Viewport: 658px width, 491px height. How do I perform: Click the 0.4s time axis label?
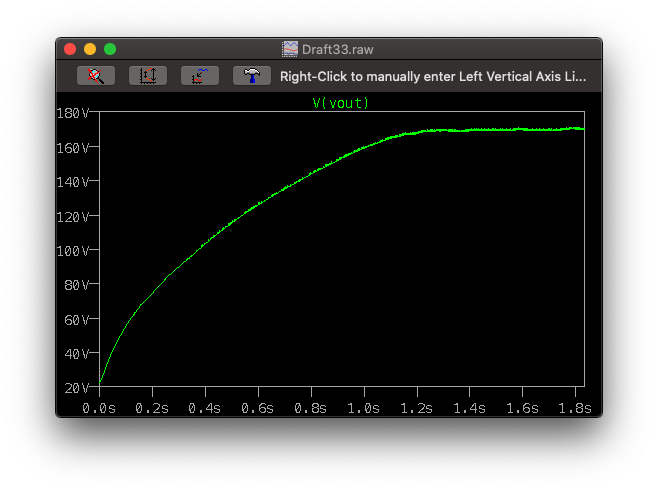pyautogui.click(x=204, y=408)
